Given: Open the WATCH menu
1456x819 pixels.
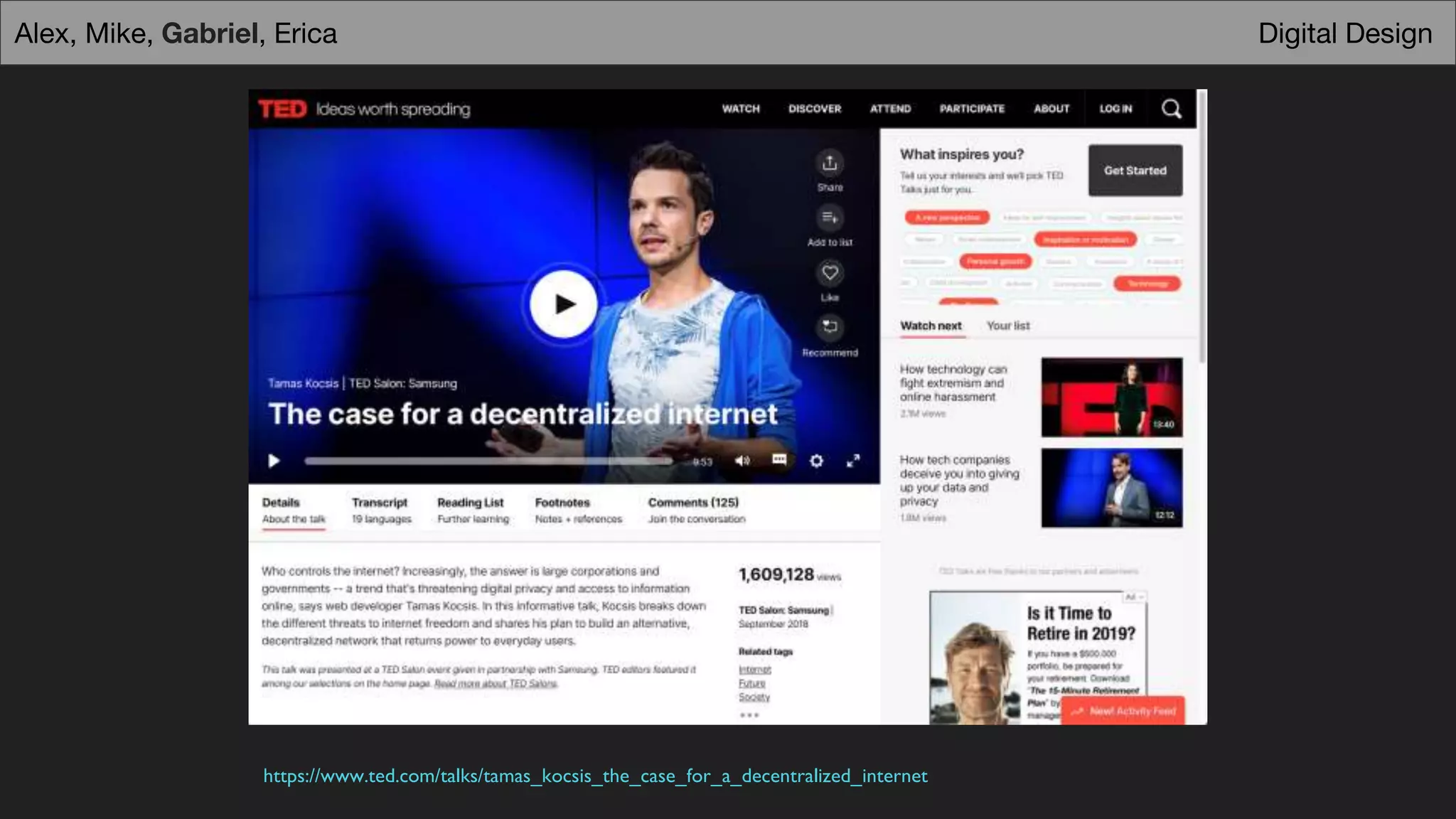Looking at the screenshot, I should tap(741, 109).
